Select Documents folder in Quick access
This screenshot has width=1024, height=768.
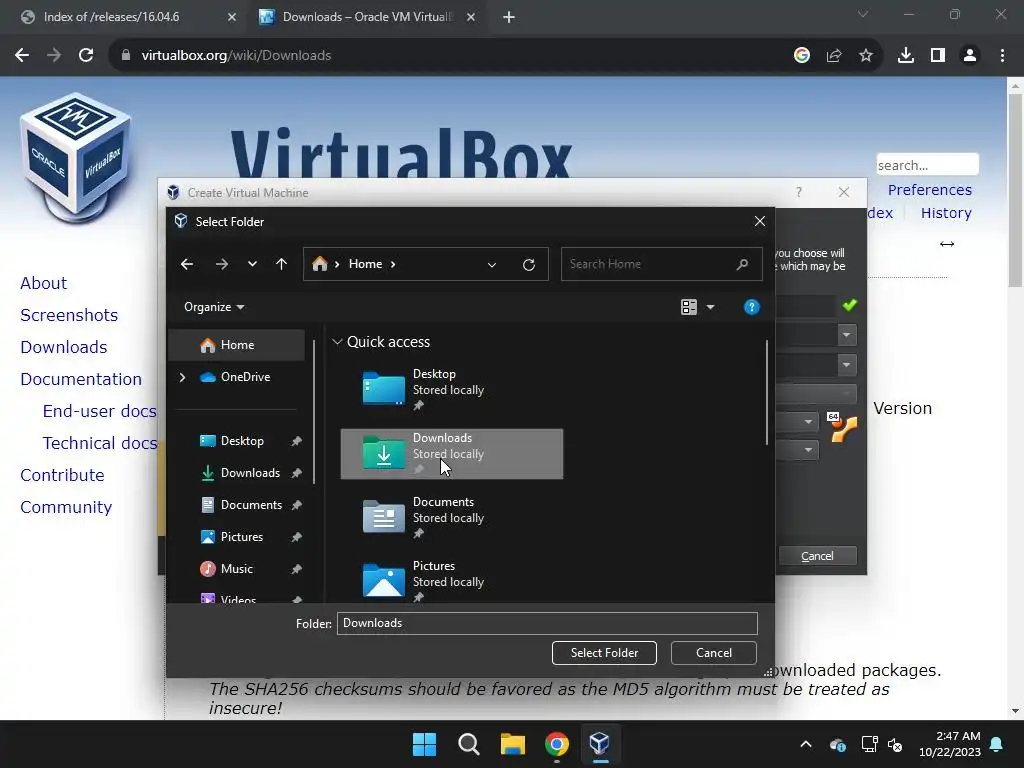pos(451,518)
